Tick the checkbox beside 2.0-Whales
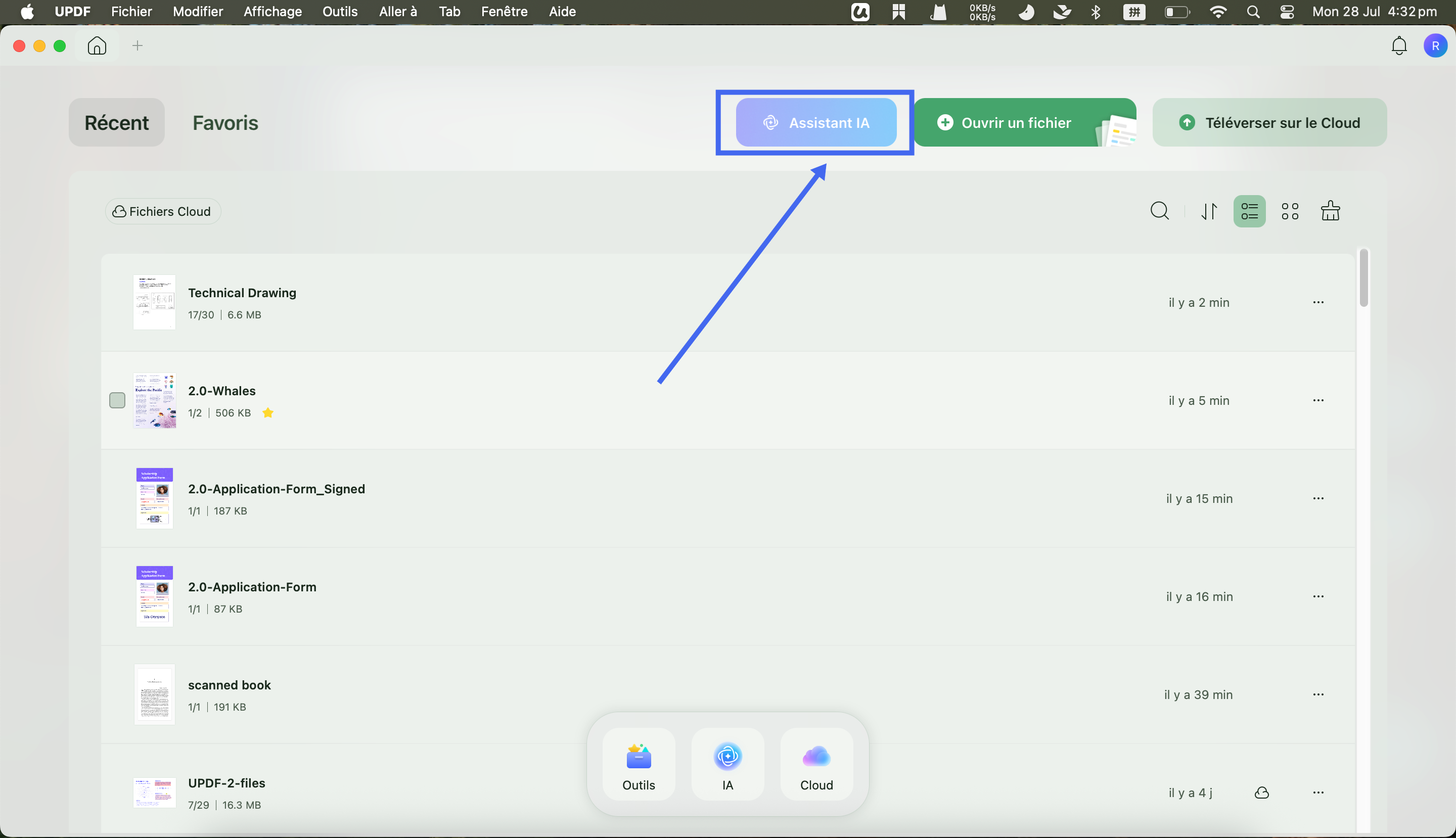Image resolution: width=1456 pixels, height=838 pixels. tap(117, 400)
